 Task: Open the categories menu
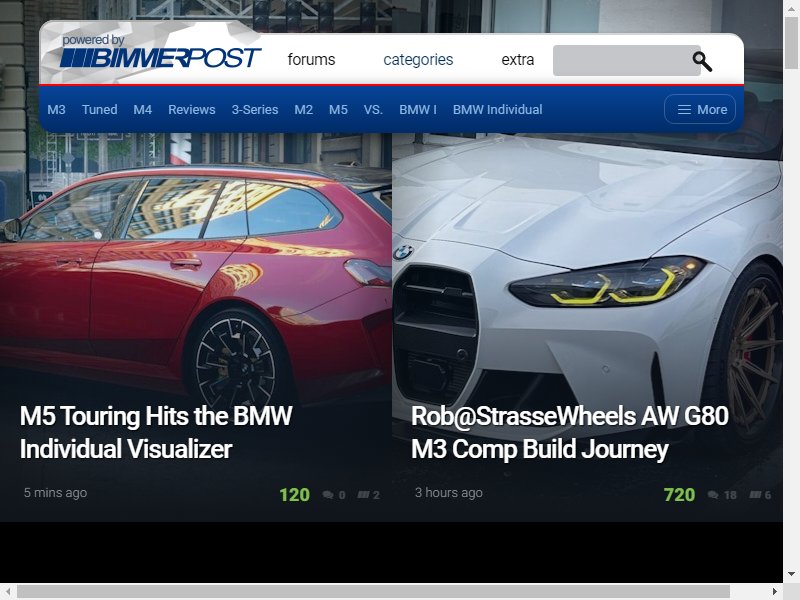(x=418, y=60)
